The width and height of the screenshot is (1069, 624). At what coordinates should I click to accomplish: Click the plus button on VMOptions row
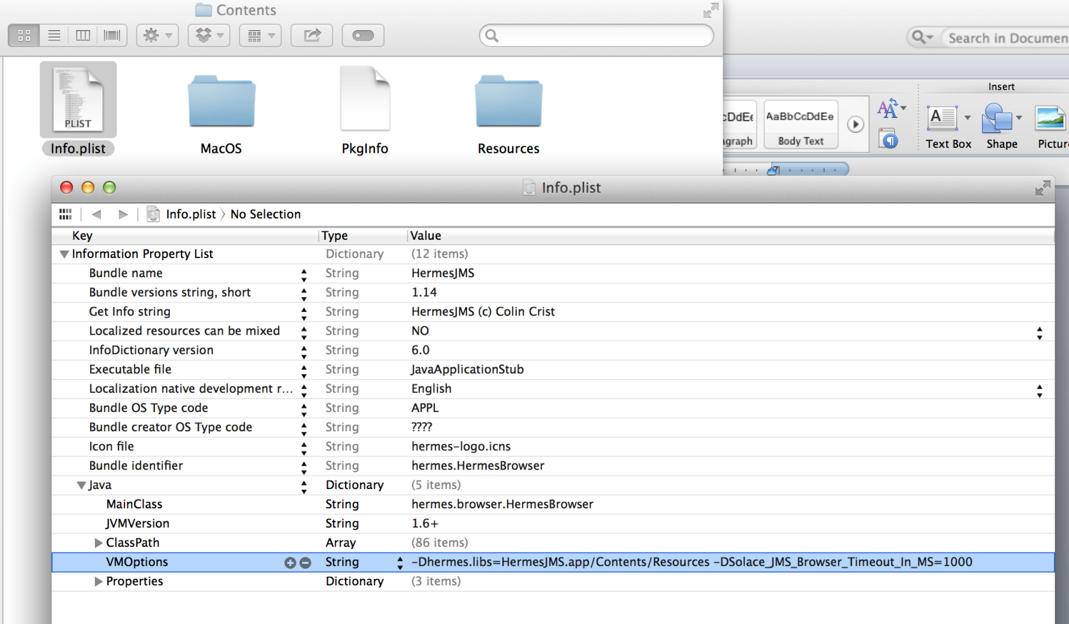pyautogui.click(x=290, y=563)
